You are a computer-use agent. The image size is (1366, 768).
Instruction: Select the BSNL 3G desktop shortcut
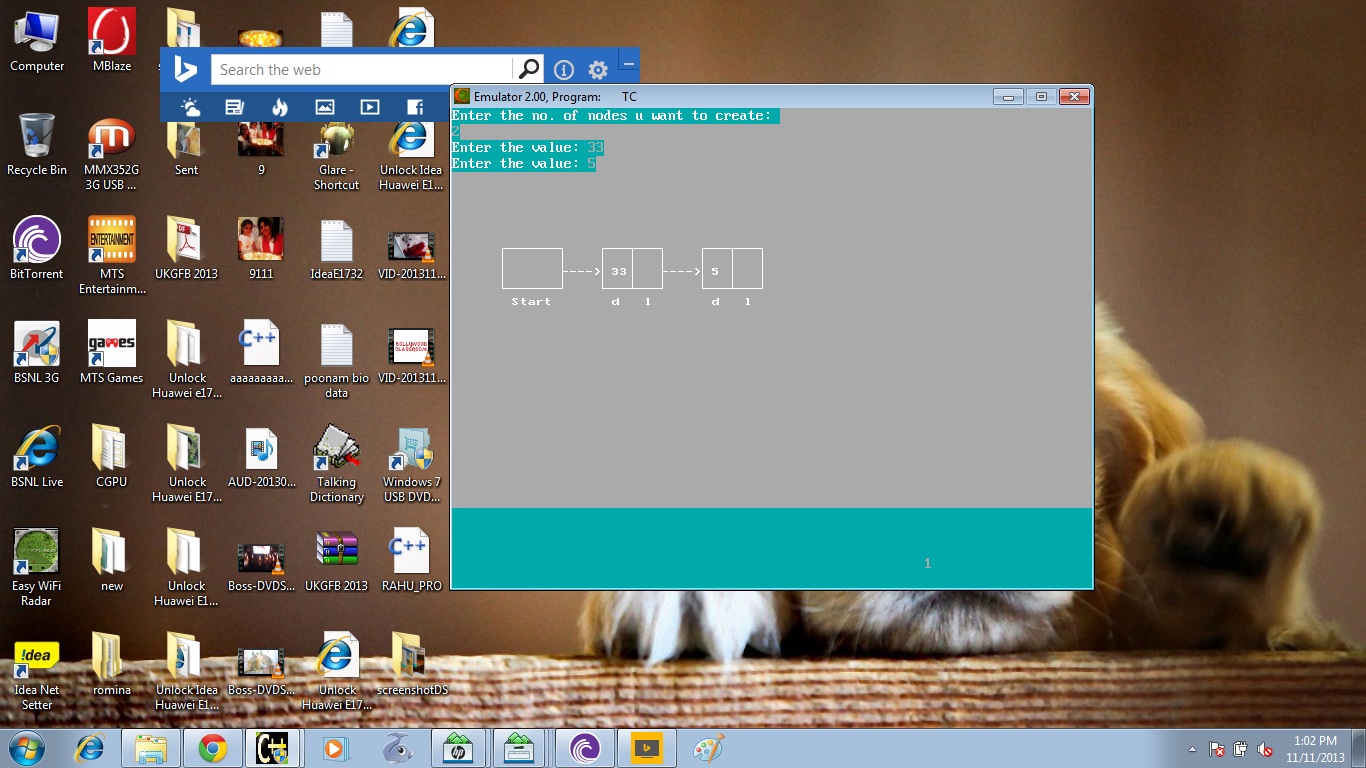pos(37,353)
